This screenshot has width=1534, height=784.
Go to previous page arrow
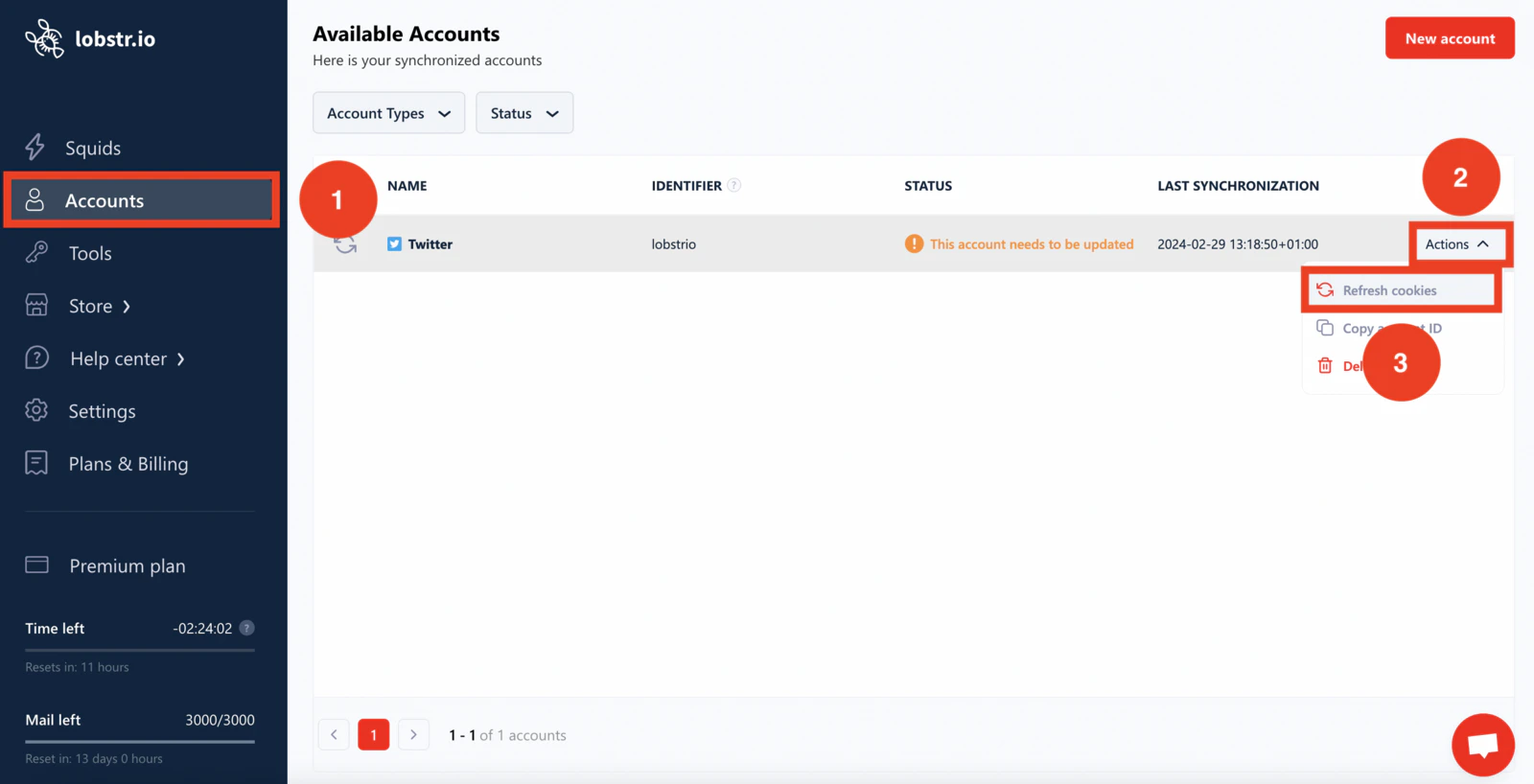(334, 735)
